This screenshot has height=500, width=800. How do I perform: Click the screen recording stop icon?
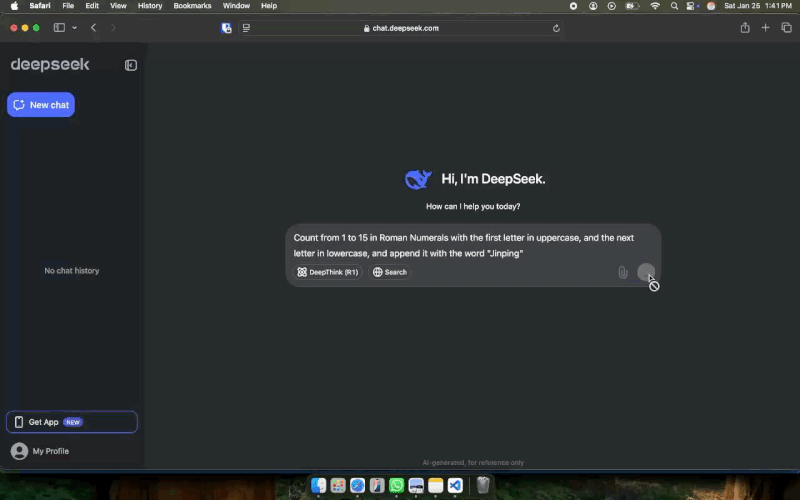(573, 6)
